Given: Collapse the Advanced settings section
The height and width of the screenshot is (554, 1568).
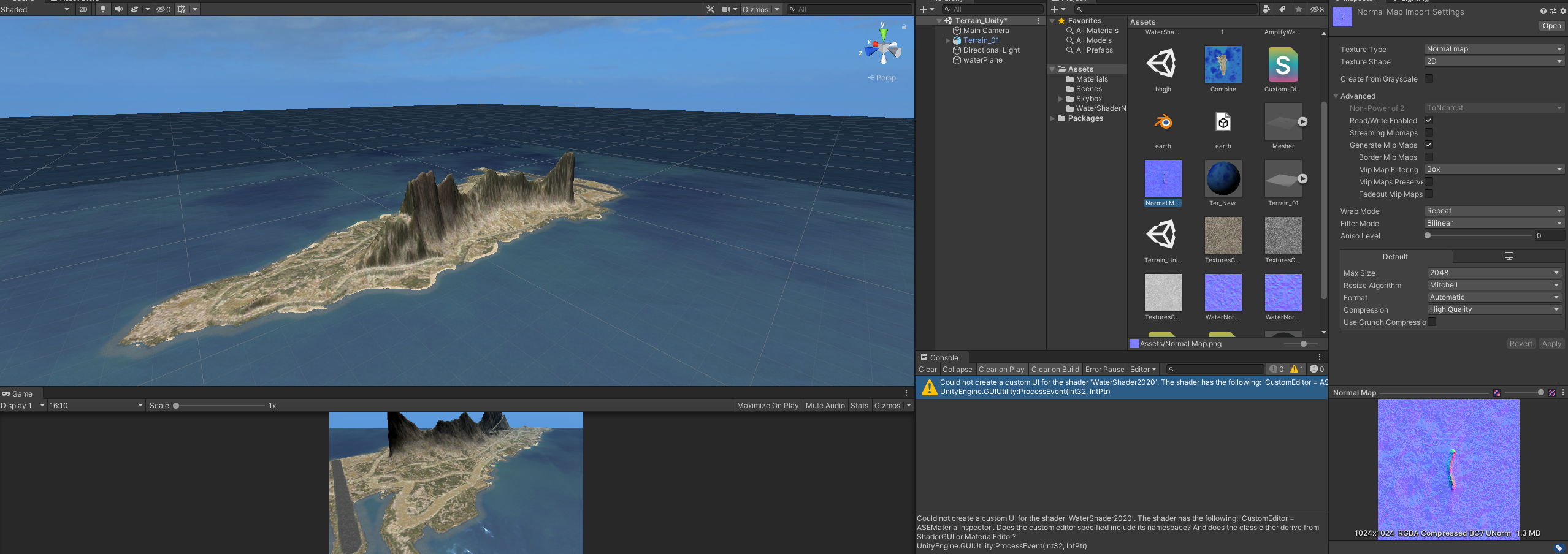Looking at the screenshot, I should pos(1336,96).
